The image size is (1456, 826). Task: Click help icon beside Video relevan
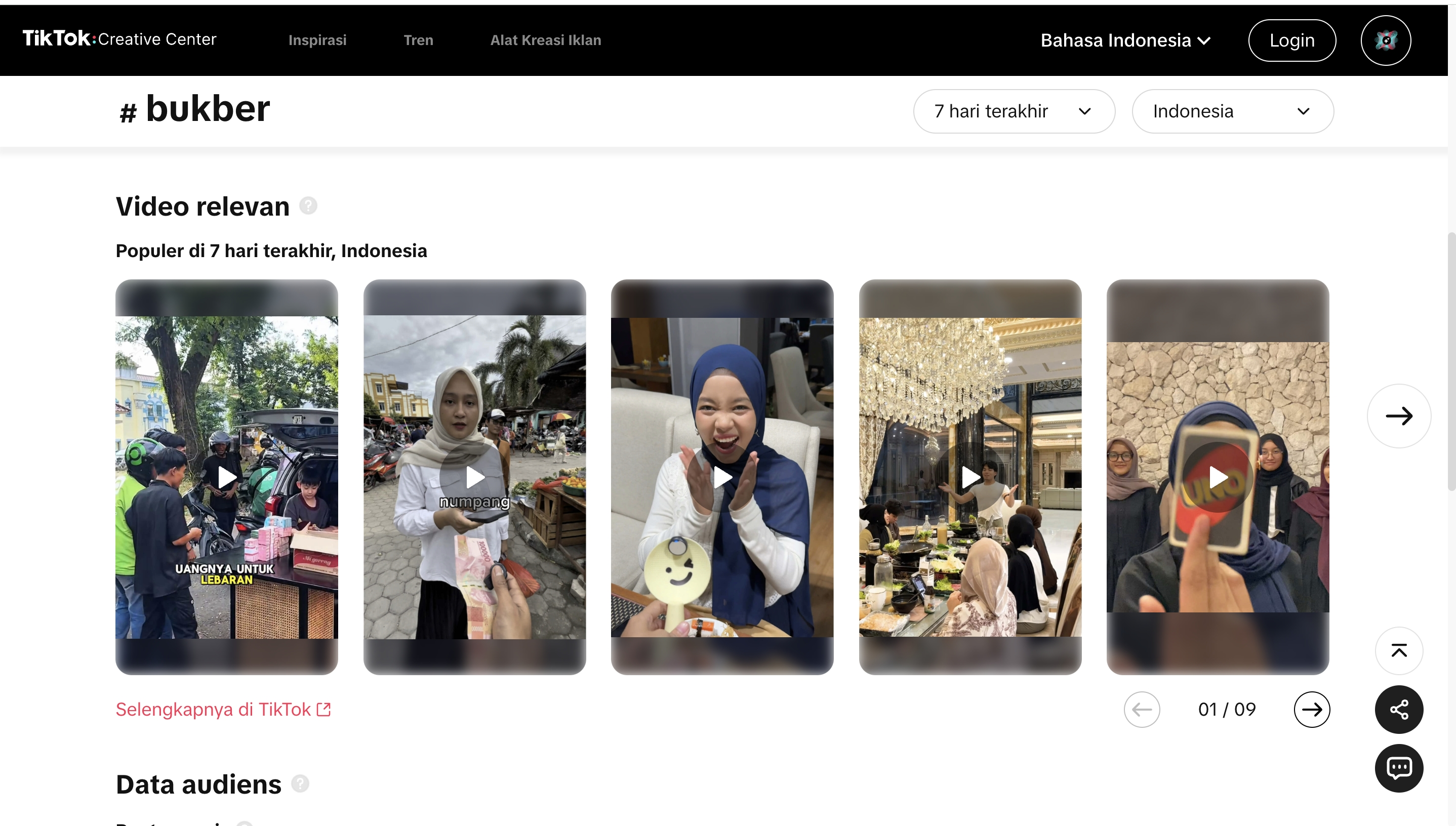tap(308, 205)
